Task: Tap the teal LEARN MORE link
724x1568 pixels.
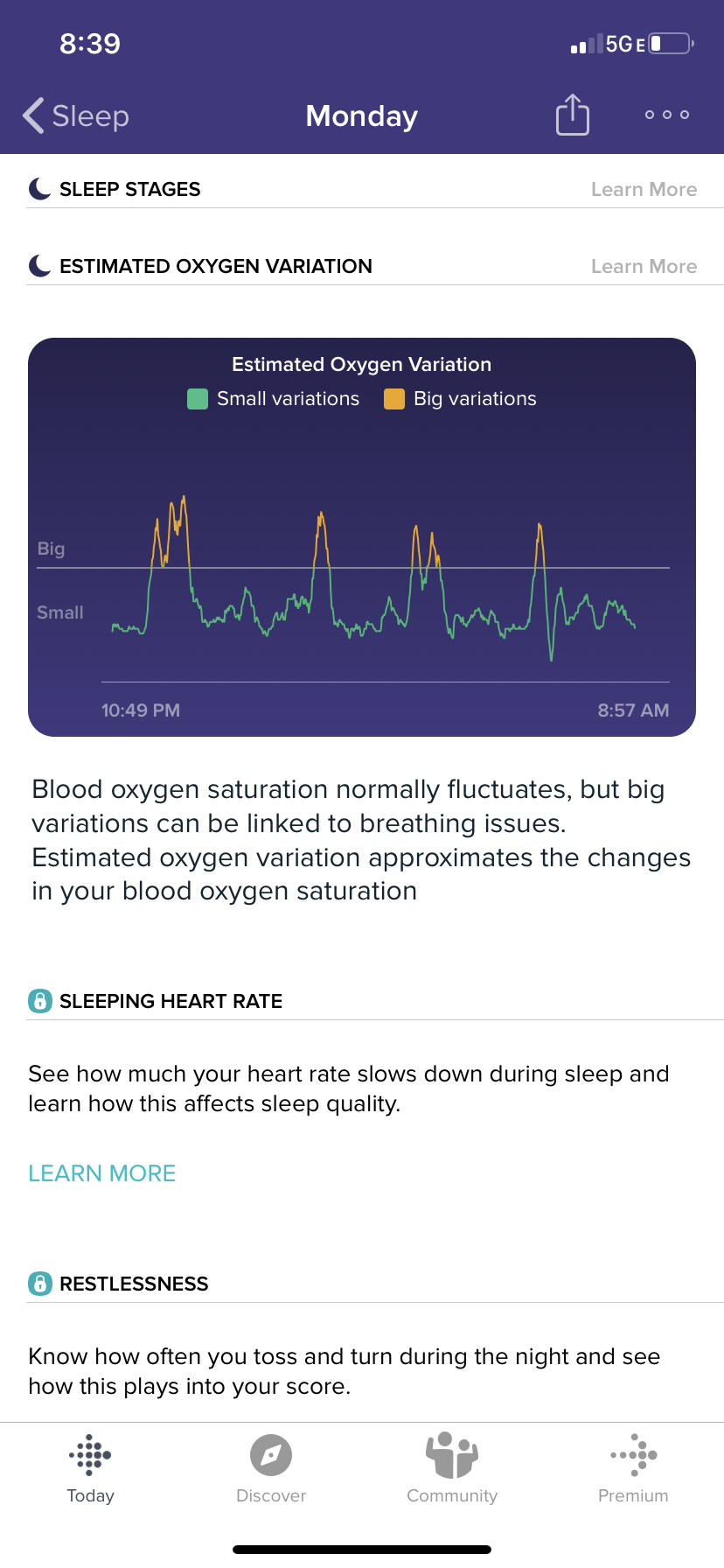Action: (x=102, y=1173)
